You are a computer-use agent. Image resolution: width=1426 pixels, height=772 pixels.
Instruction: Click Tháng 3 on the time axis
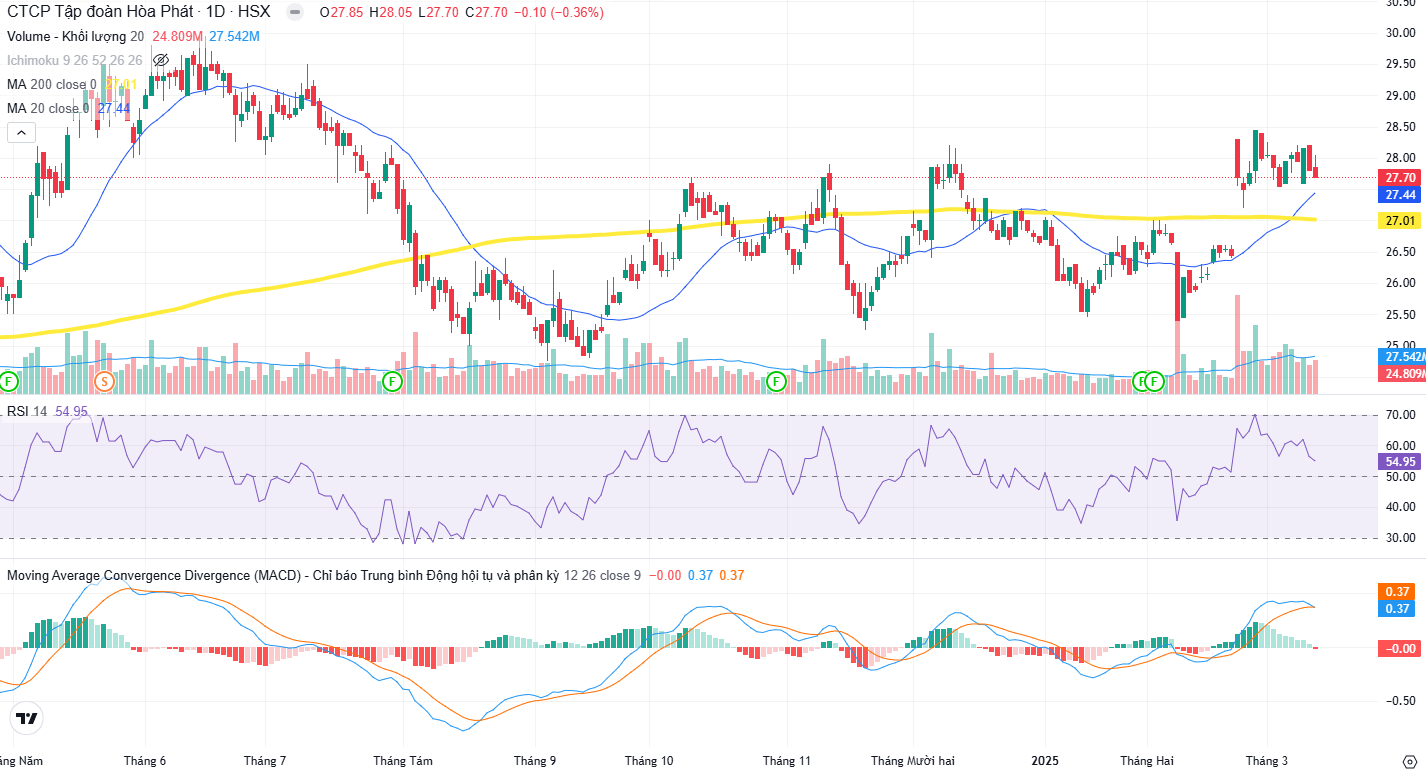click(1267, 760)
